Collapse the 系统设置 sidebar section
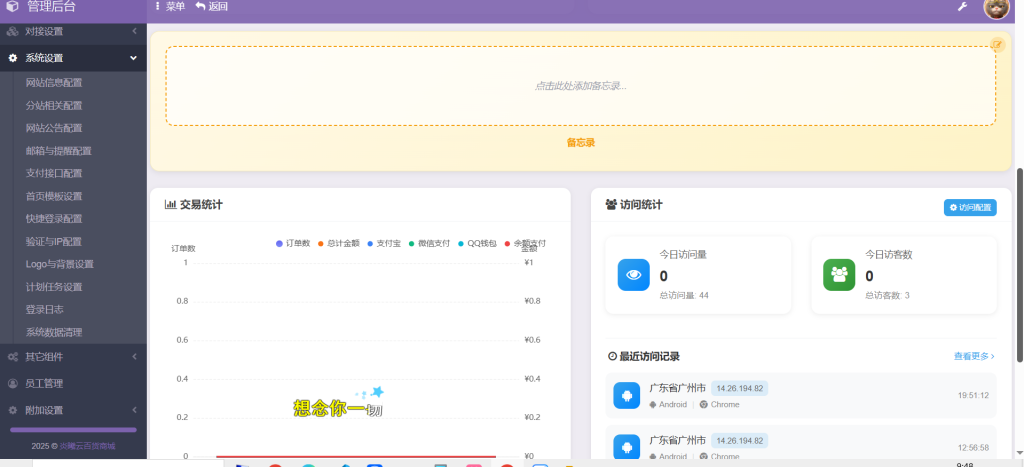 (x=73, y=58)
